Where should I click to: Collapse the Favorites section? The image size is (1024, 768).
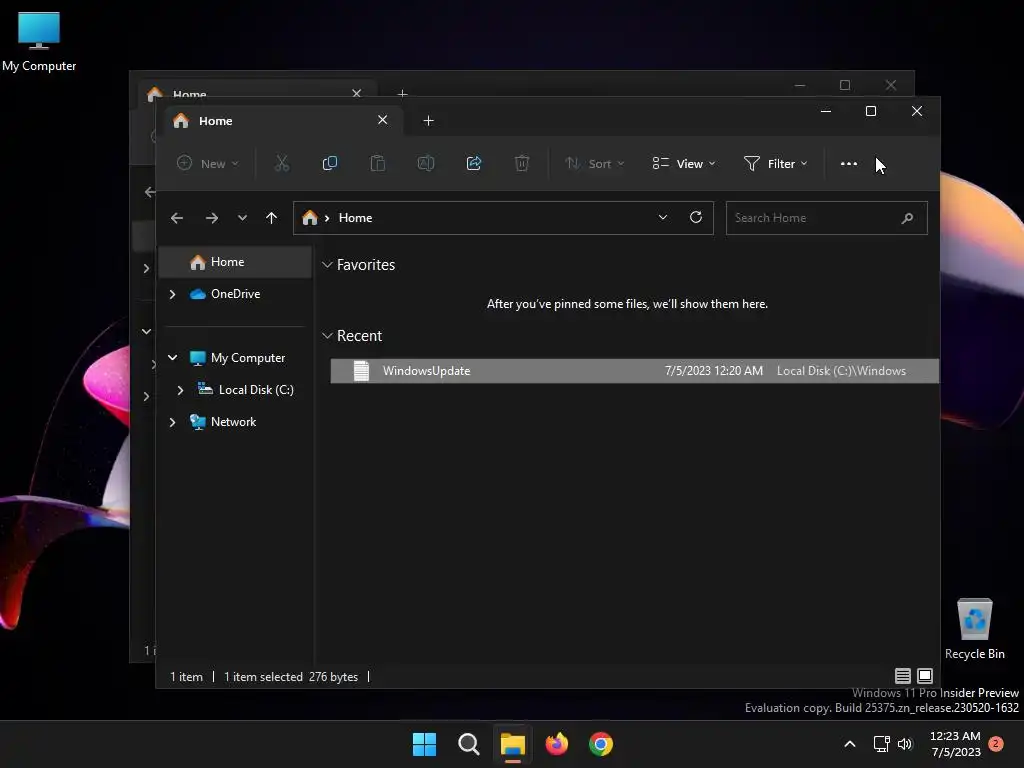click(327, 264)
